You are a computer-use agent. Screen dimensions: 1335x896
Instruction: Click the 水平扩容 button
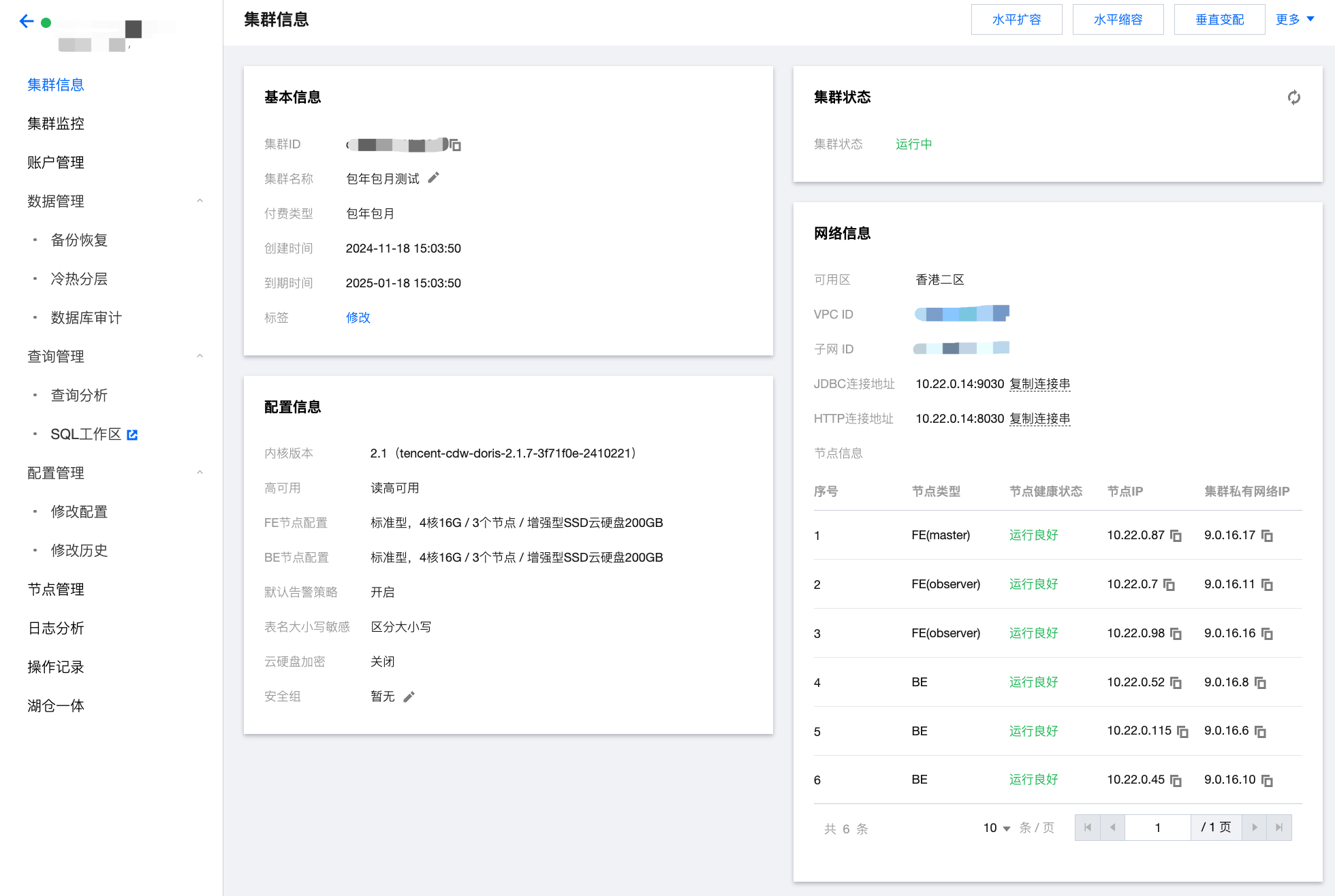[1016, 20]
